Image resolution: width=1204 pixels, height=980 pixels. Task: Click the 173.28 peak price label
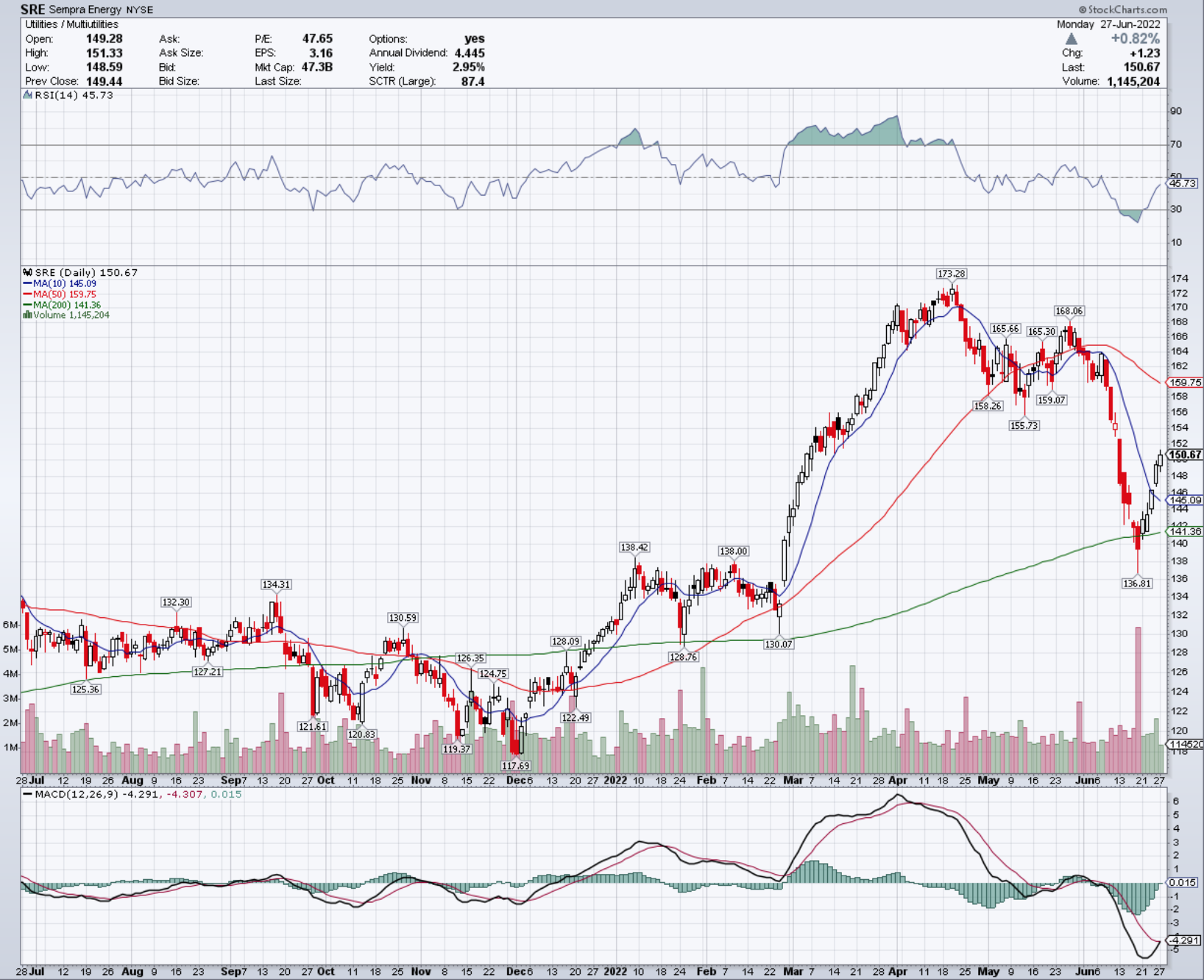click(951, 274)
